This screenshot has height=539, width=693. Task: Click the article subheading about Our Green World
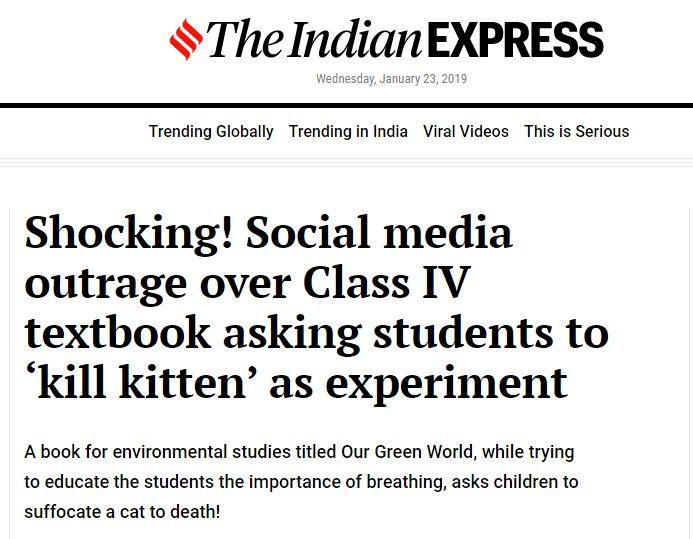tap(301, 482)
